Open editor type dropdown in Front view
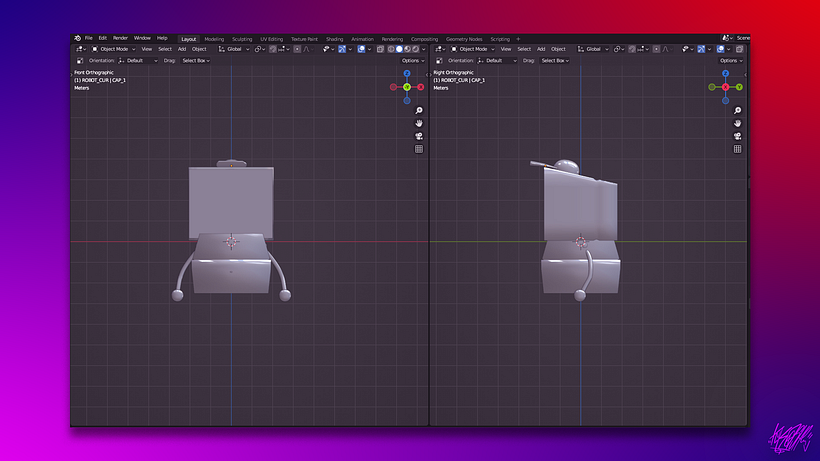This screenshot has height=461, width=820. click(81, 49)
